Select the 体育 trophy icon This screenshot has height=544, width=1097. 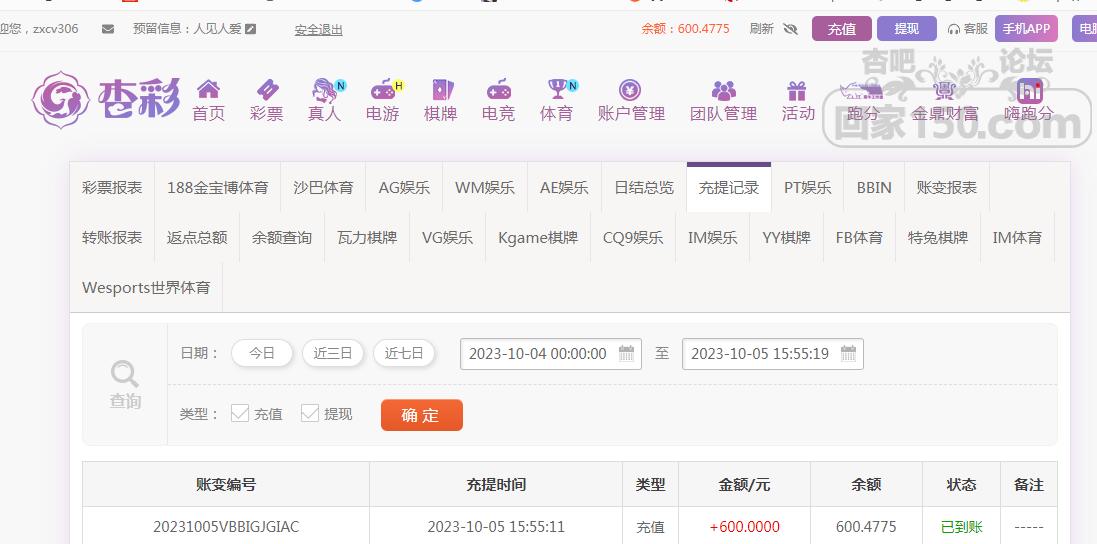pyautogui.click(x=558, y=90)
